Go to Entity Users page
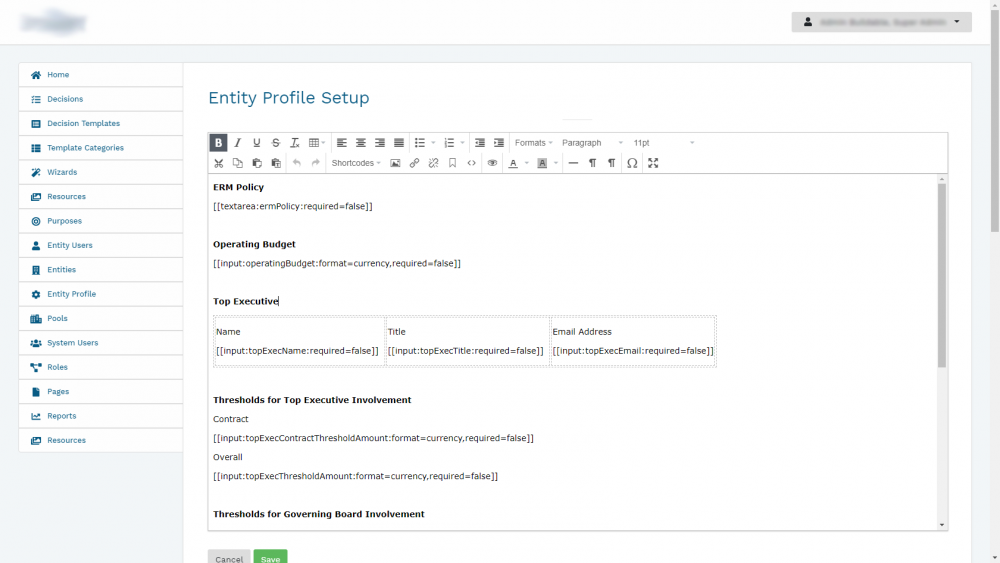The image size is (1000, 563). click(69, 245)
